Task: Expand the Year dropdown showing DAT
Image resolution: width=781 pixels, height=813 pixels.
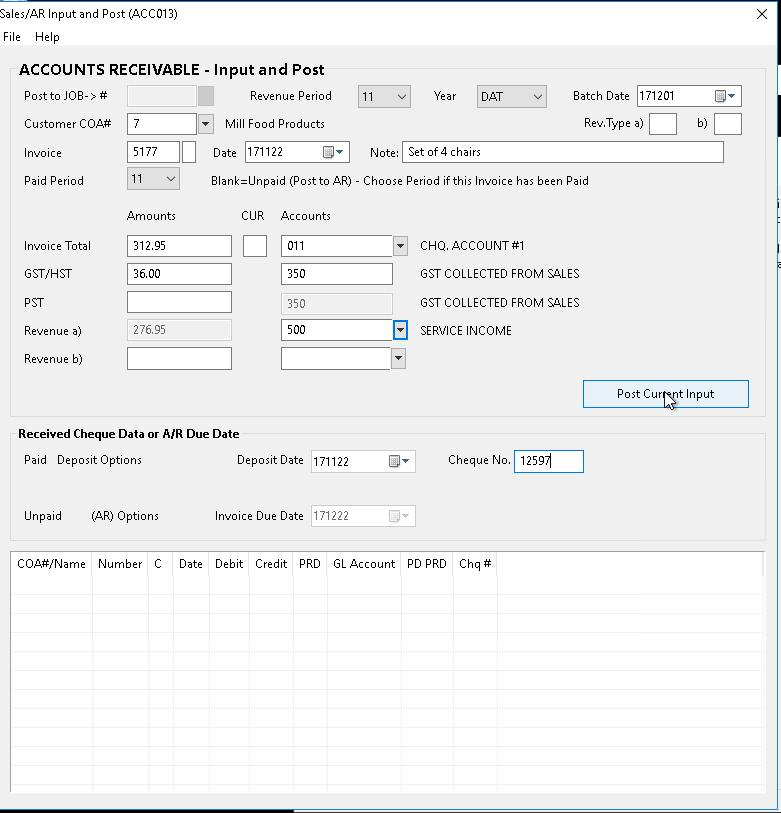Action: coord(511,96)
